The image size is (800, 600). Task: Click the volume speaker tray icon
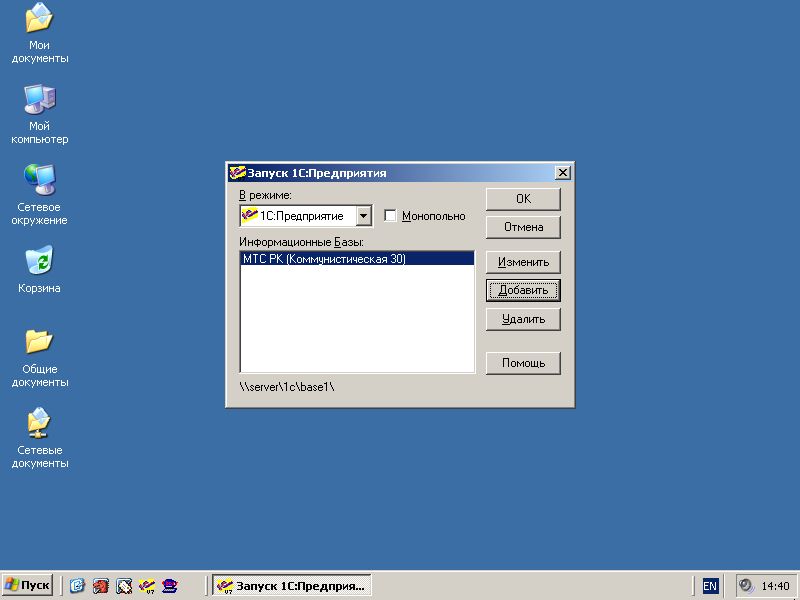coord(746,586)
